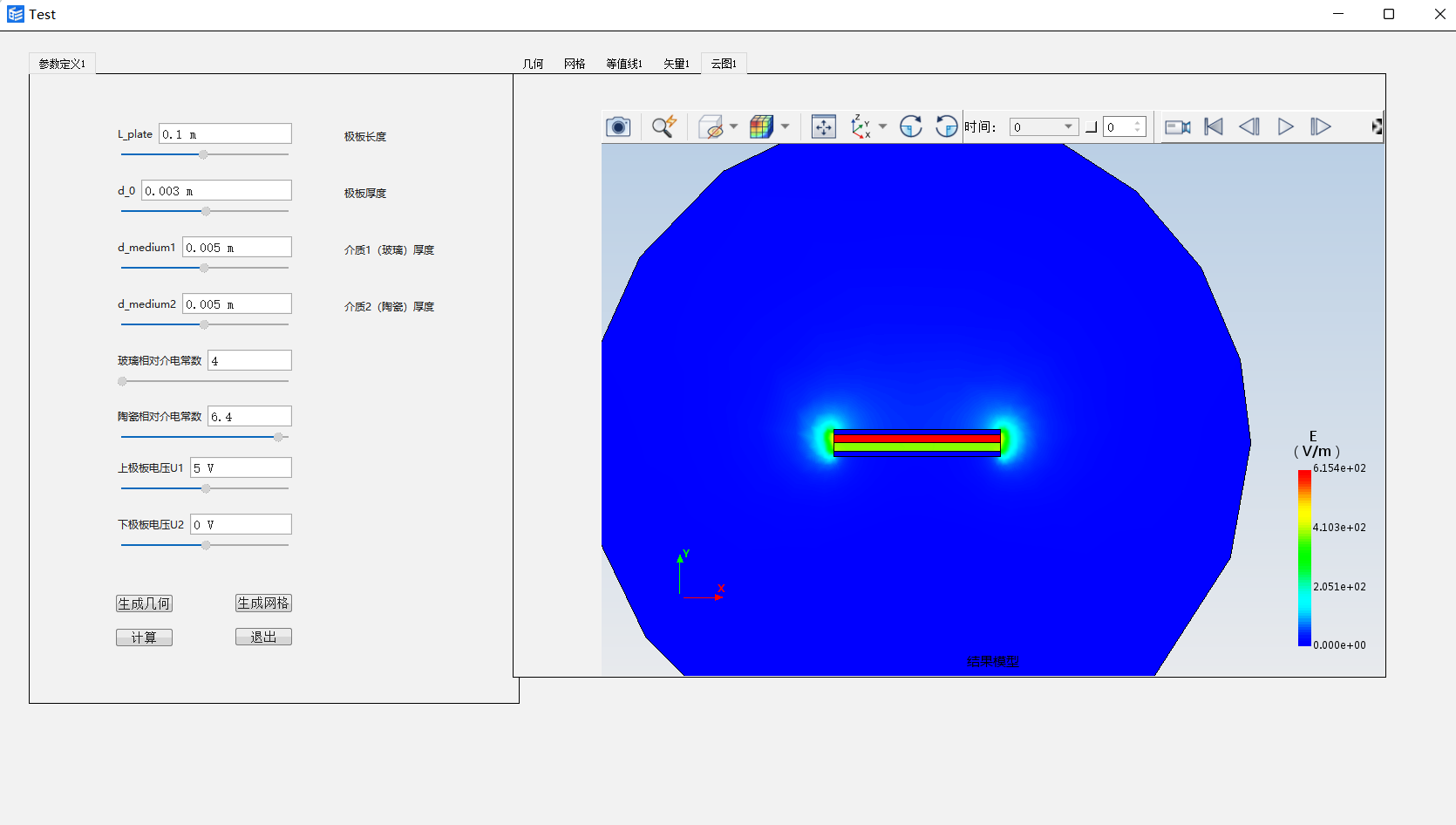Click the camera screenshot icon
This screenshot has height=825, width=1456.
618,127
